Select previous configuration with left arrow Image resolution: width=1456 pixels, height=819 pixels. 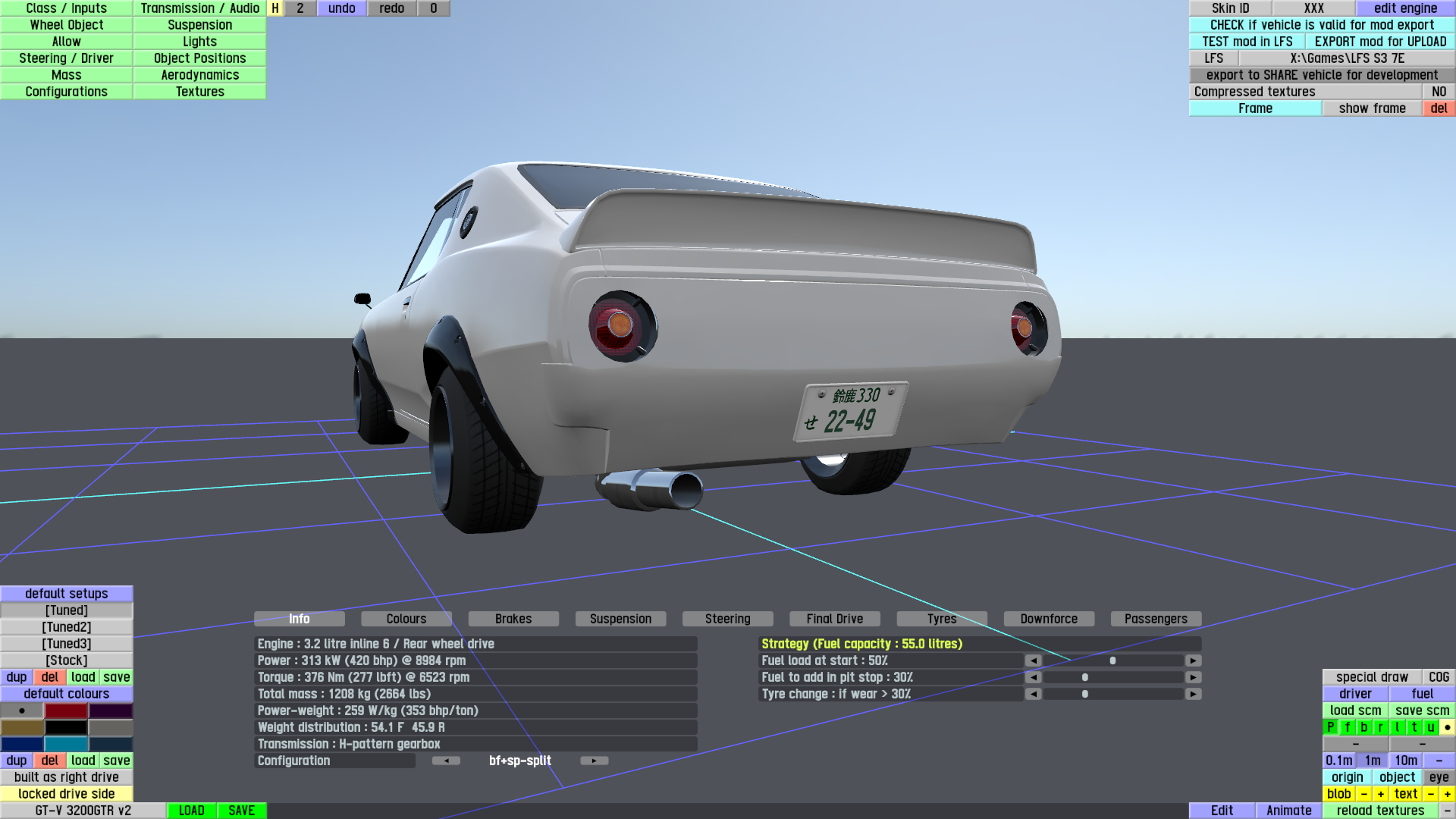[446, 761]
